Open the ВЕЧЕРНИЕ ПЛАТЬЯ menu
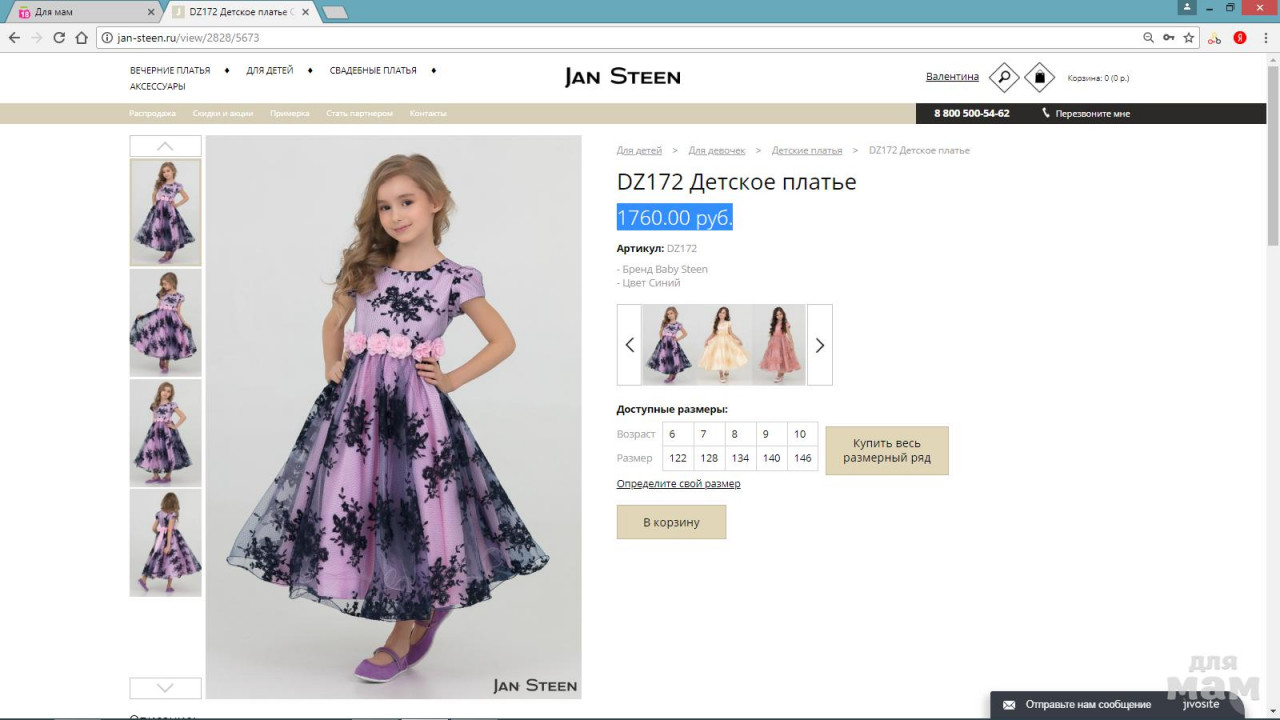1280x720 pixels. tap(170, 71)
